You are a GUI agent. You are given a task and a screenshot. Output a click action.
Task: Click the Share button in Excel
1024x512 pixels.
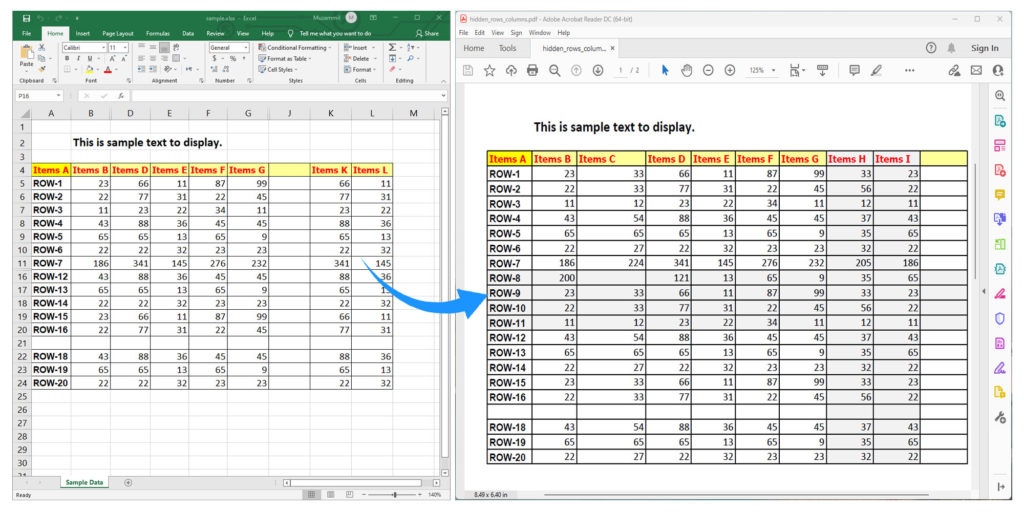pyautogui.click(x=428, y=33)
